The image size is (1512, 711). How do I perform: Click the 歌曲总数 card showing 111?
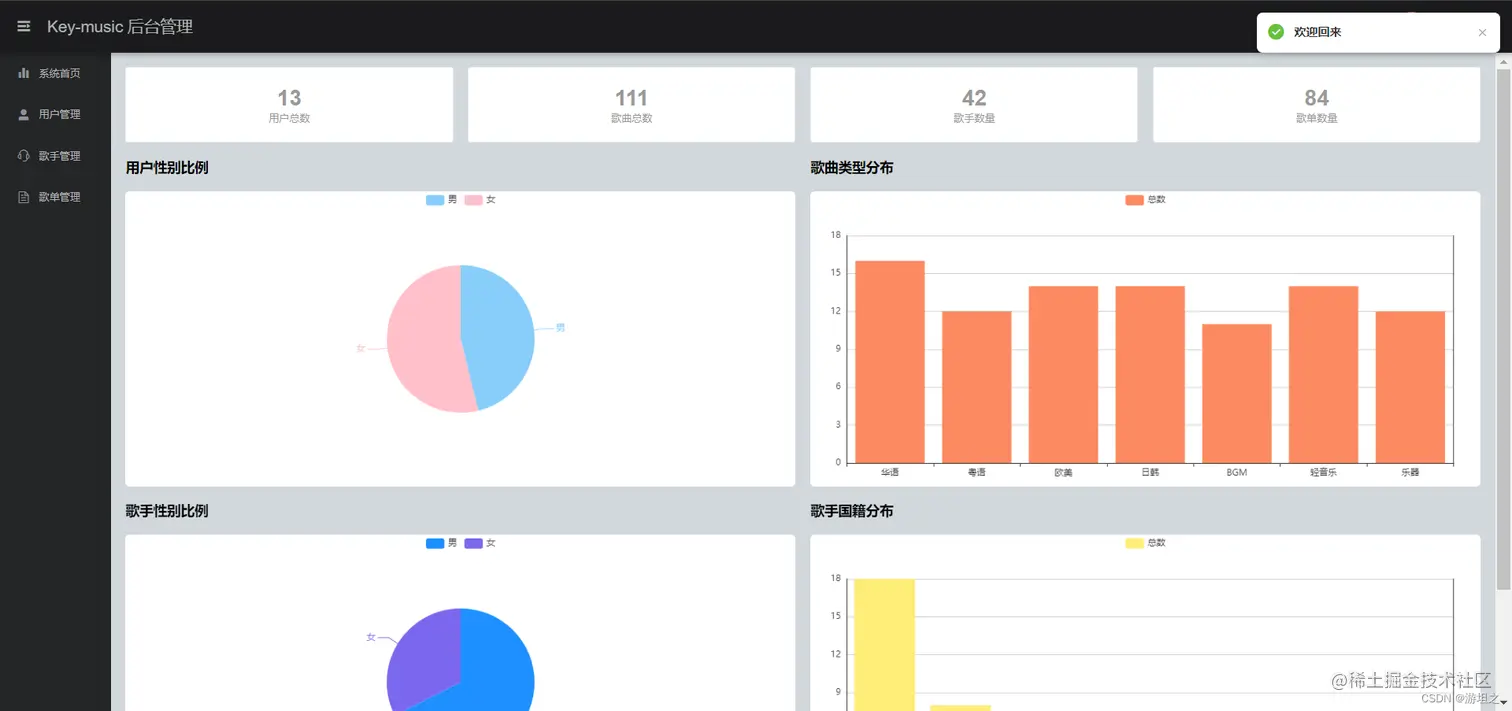tap(631, 105)
